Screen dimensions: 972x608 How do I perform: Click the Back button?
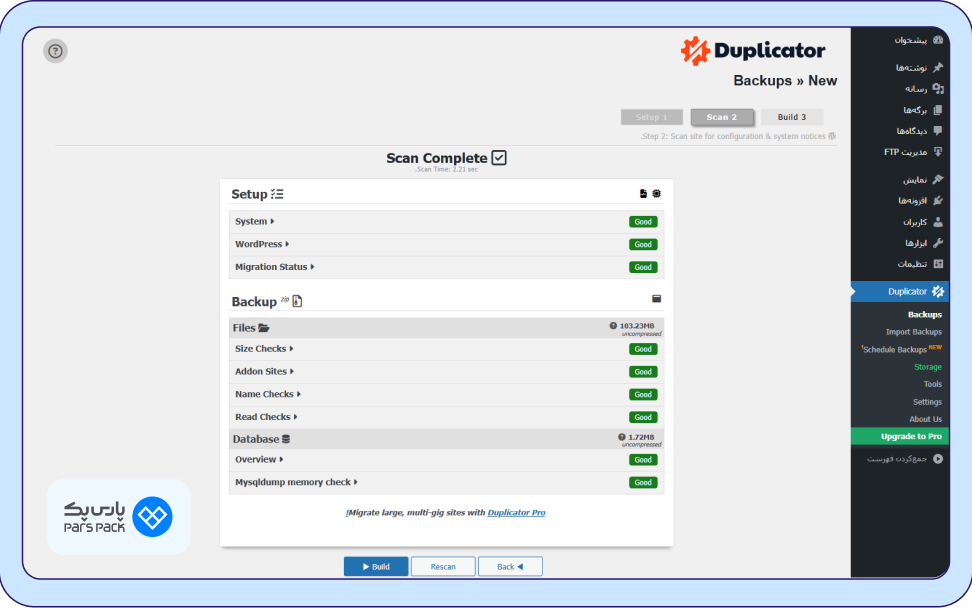510,566
